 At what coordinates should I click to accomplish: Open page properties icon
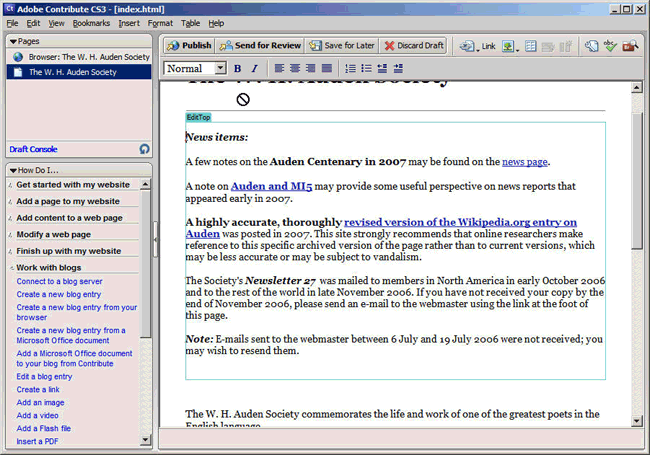click(x=592, y=46)
